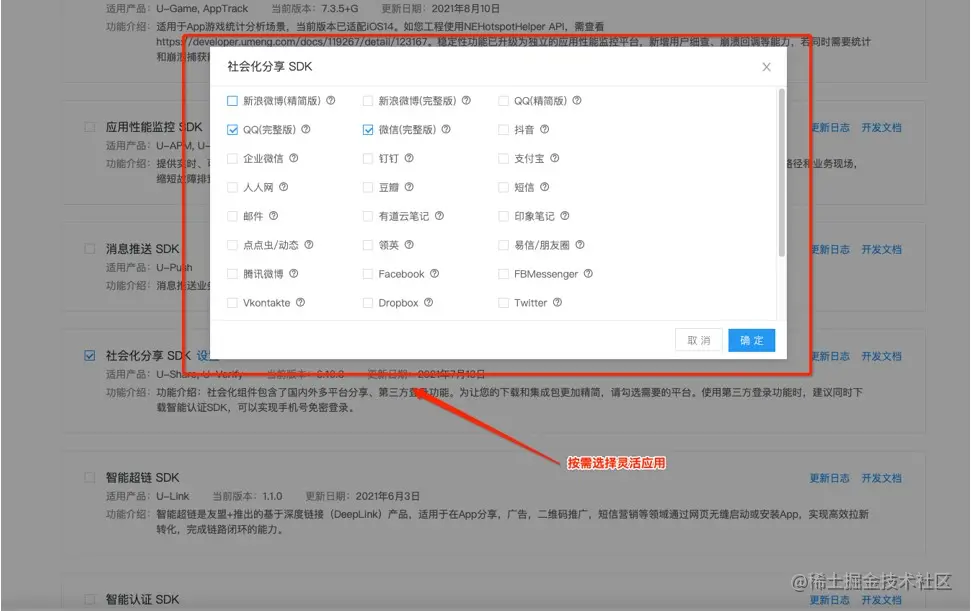Enable the 抖音 checkbox
The width and height of the screenshot is (971, 611).
(503, 129)
